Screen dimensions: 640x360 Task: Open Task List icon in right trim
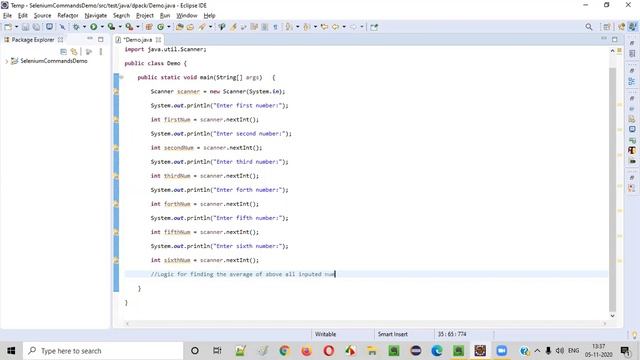(x=632, y=54)
